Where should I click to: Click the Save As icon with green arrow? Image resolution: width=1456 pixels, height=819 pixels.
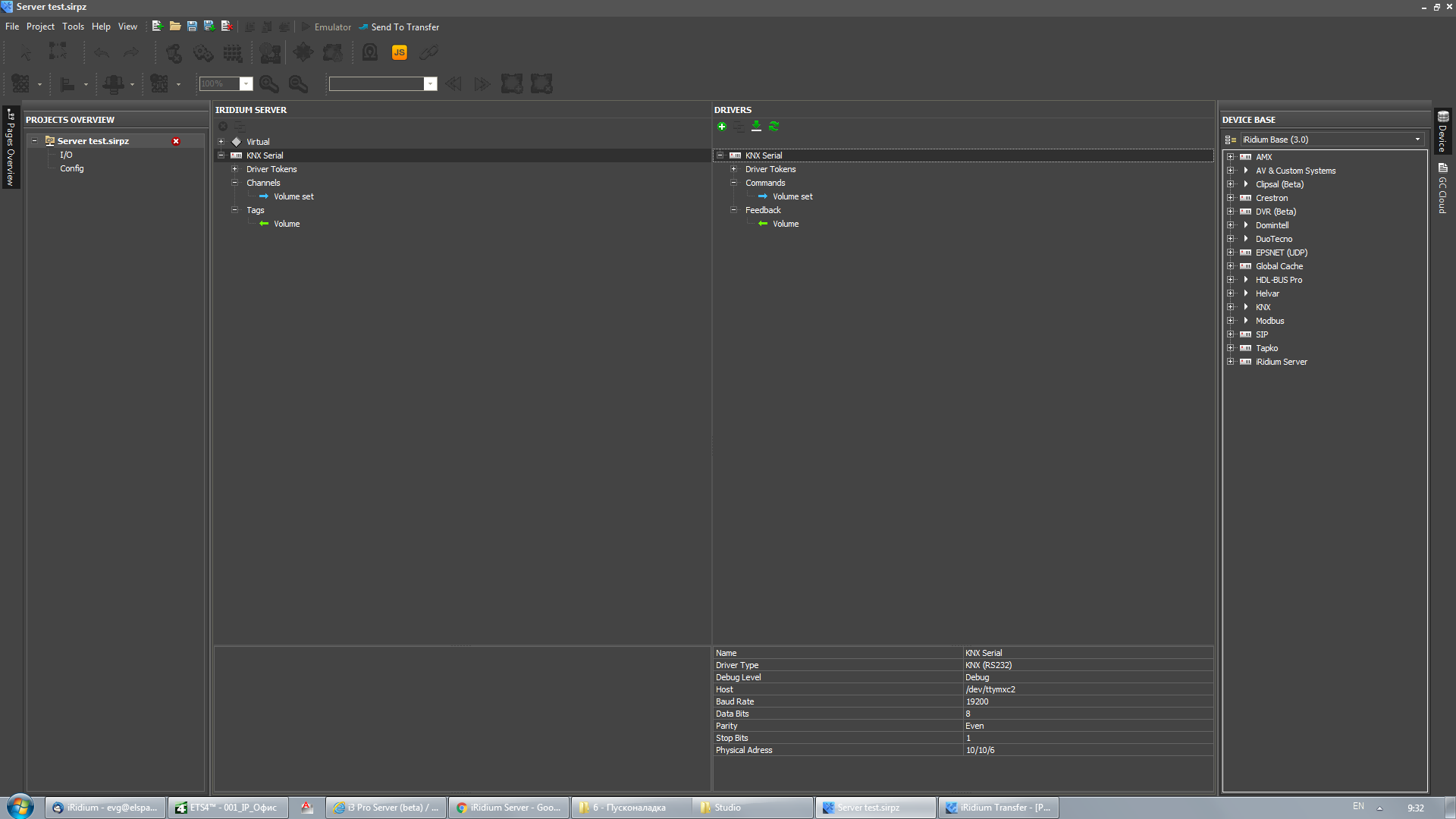(209, 27)
